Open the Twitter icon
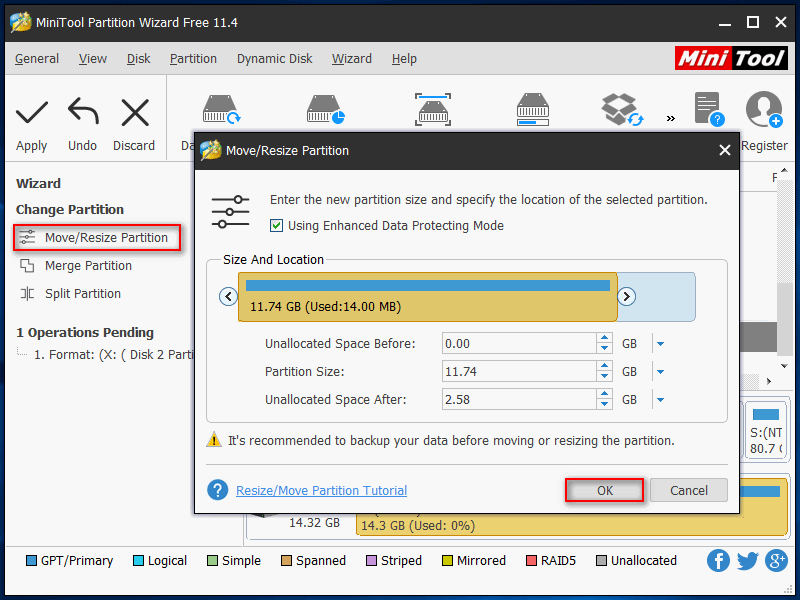800x600 pixels. (x=747, y=561)
